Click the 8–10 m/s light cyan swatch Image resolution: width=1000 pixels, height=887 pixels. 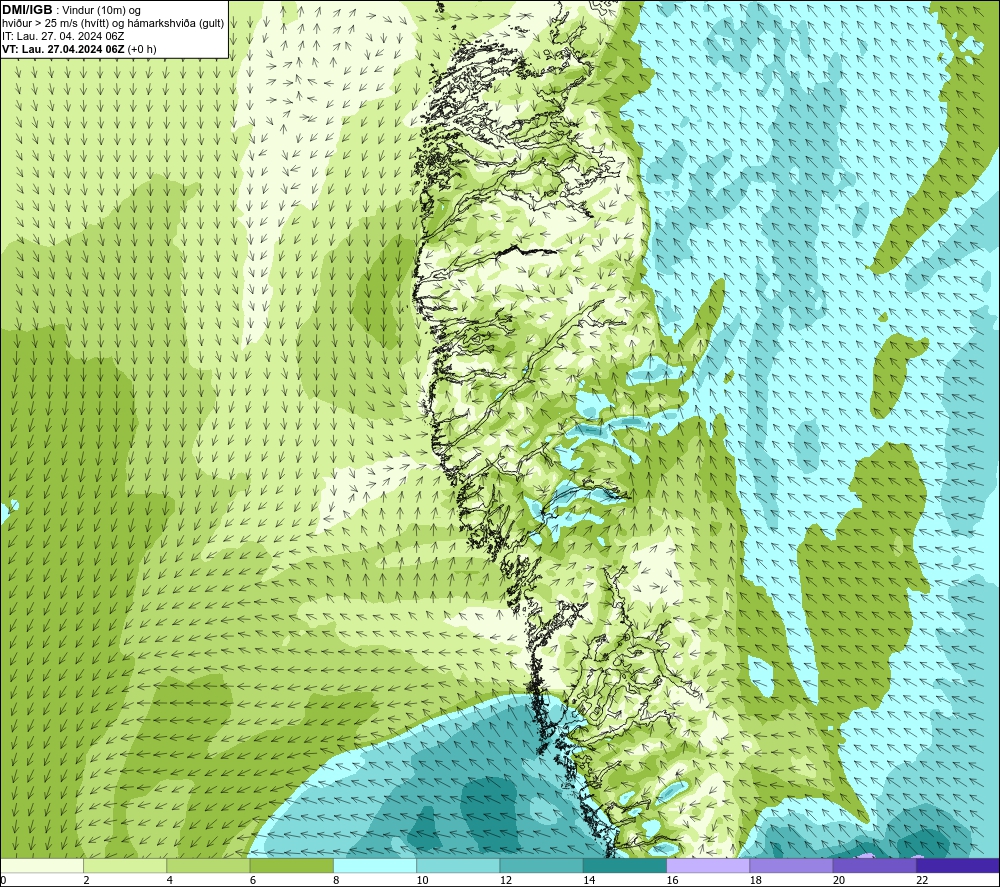point(375,866)
